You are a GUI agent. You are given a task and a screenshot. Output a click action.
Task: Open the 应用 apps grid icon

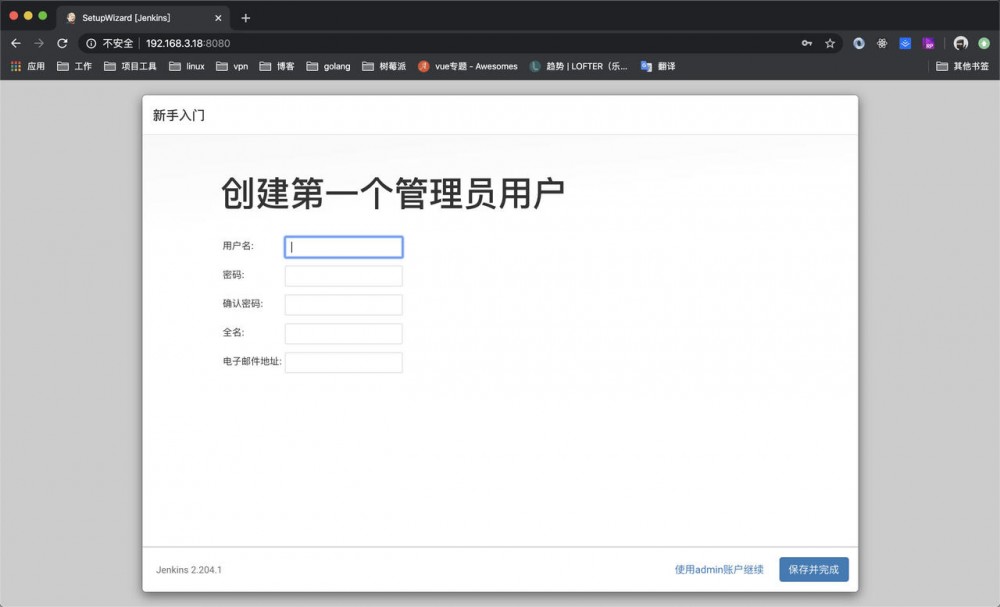pos(16,66)
